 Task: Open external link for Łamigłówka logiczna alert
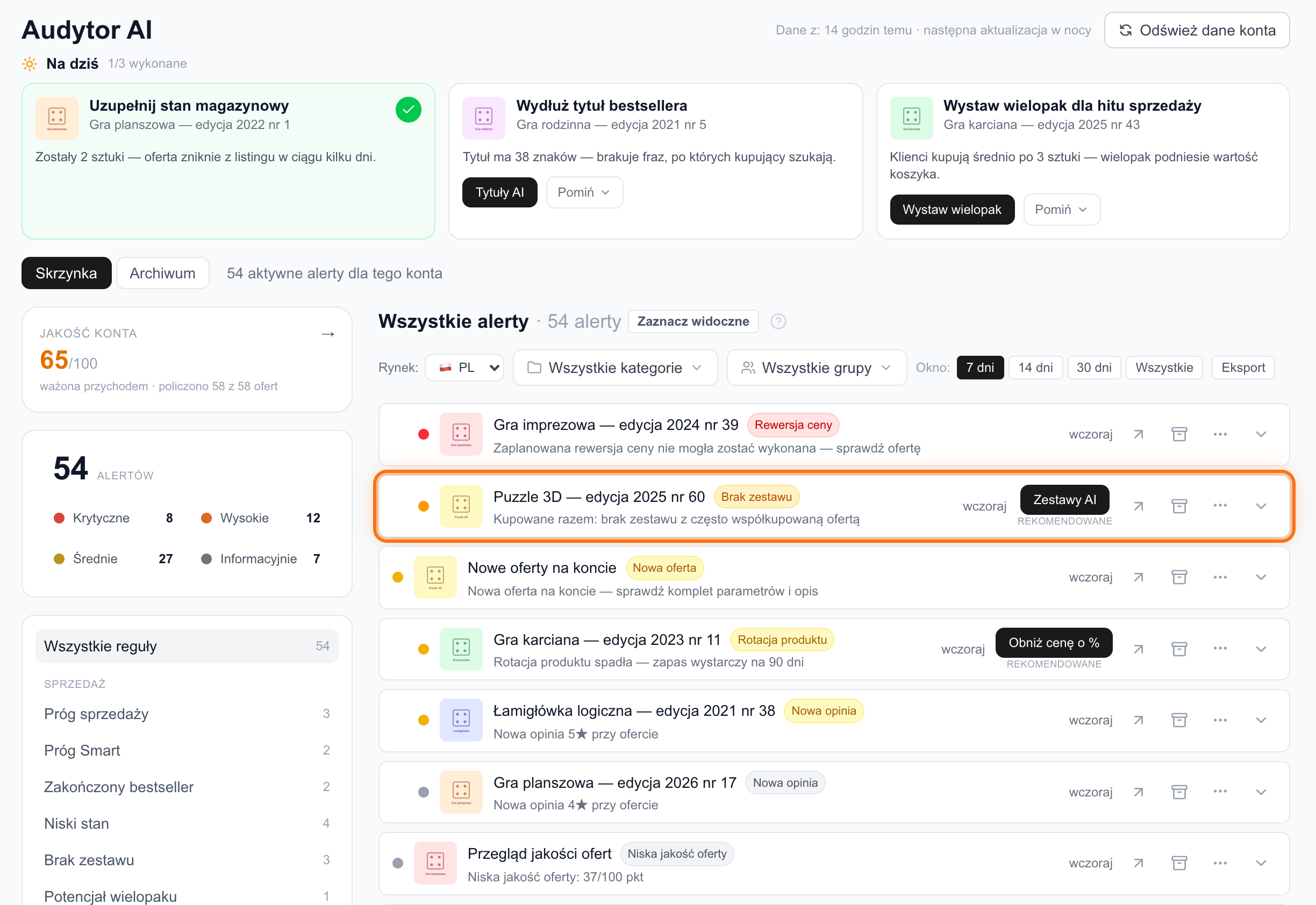[1138, 720]
